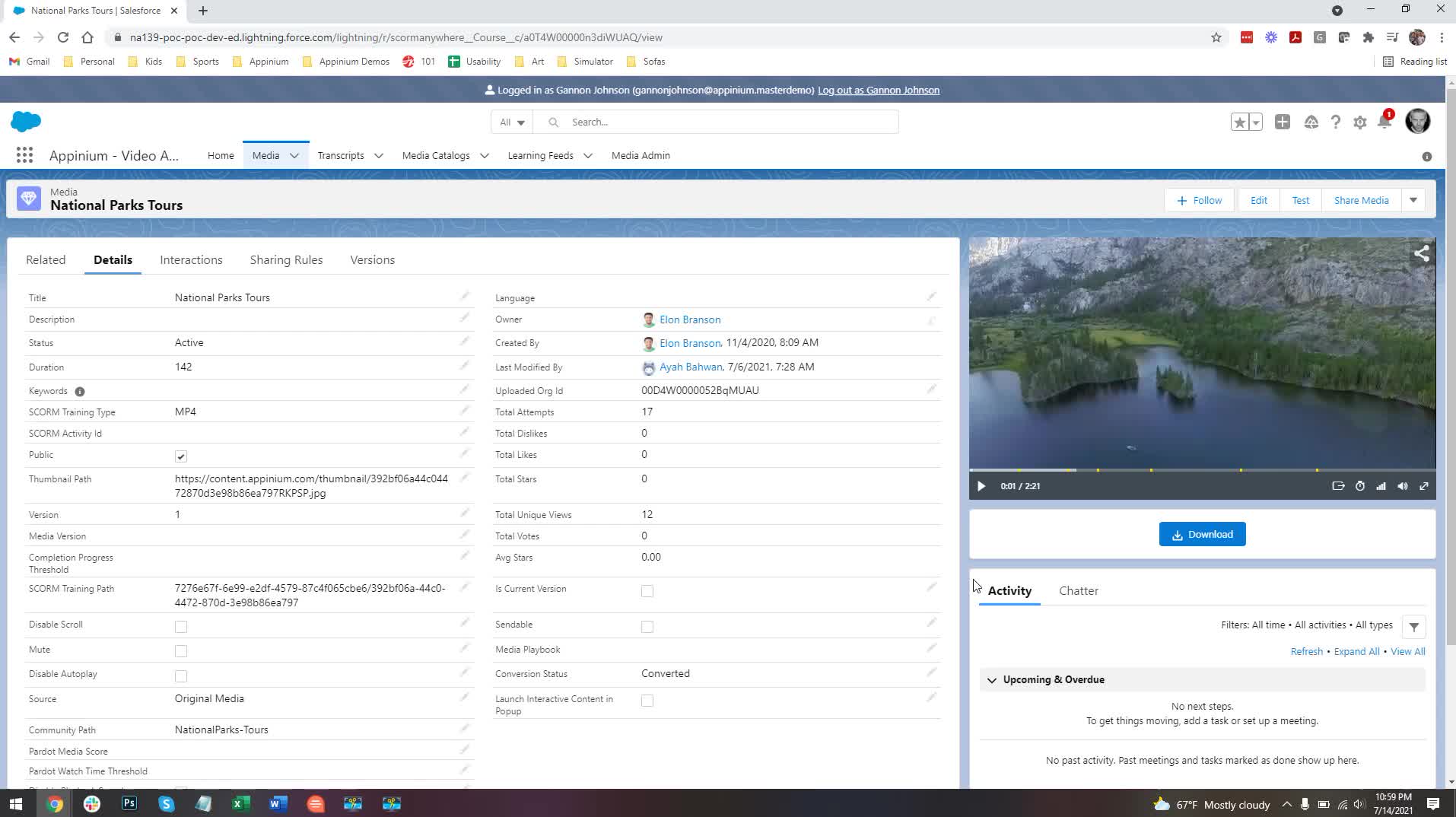
Task: Open Global Actions plus icon
Action: click(x=1283, y=122)
